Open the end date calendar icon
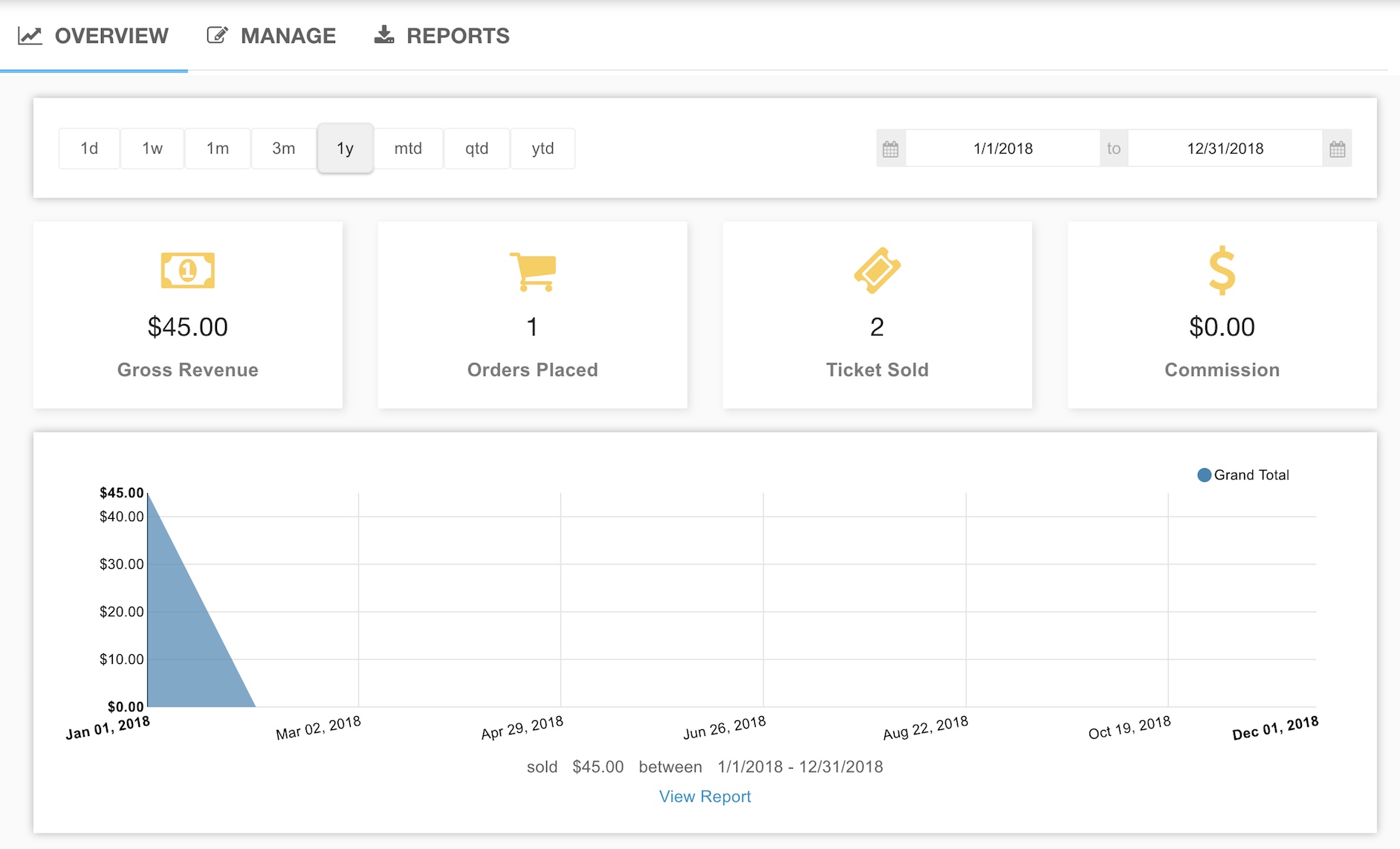Viewport: 1400px width, 849px height. click(1337, 149)
